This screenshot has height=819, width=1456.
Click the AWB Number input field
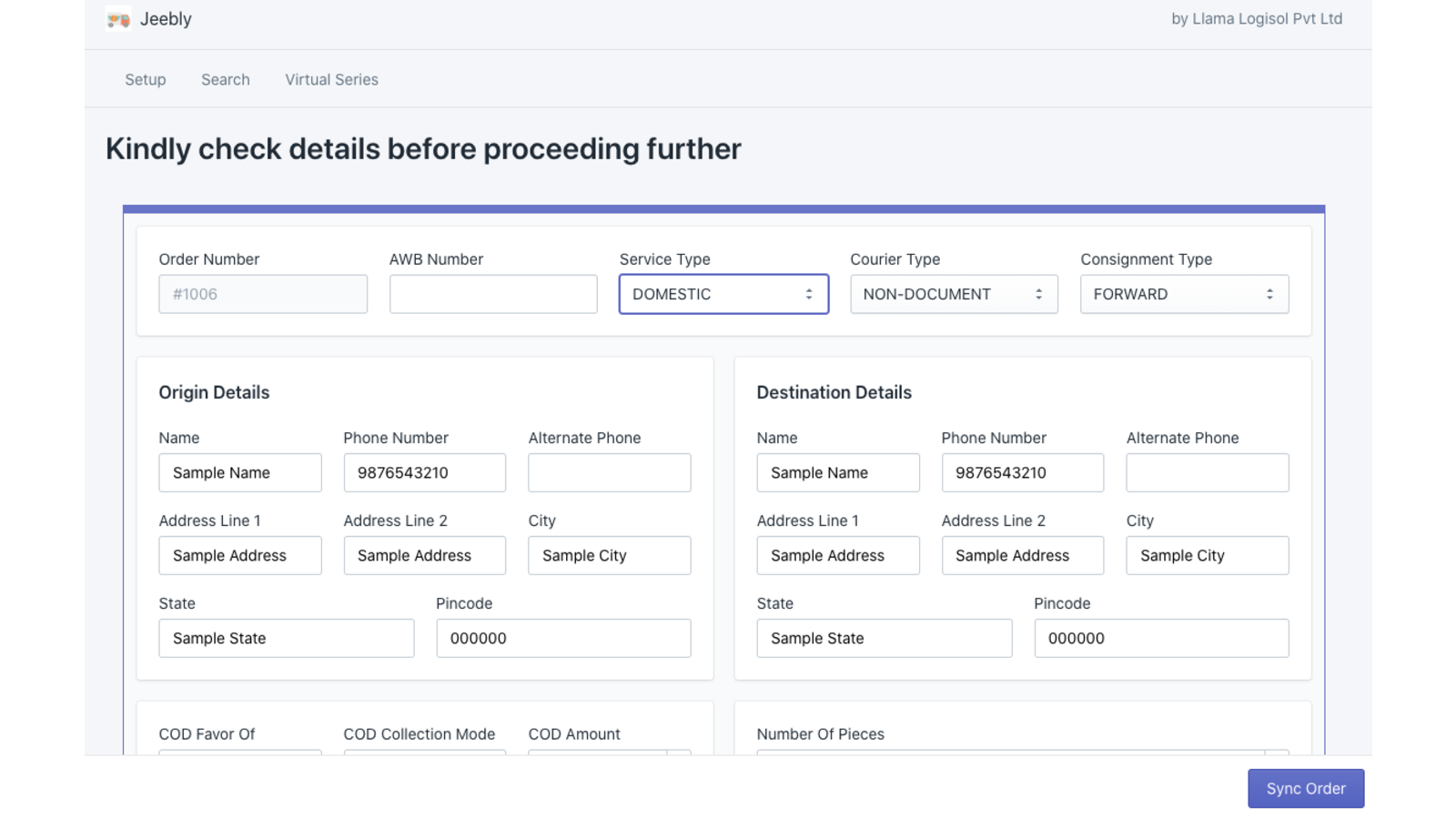pyautogui.click(x=492, y=294)
